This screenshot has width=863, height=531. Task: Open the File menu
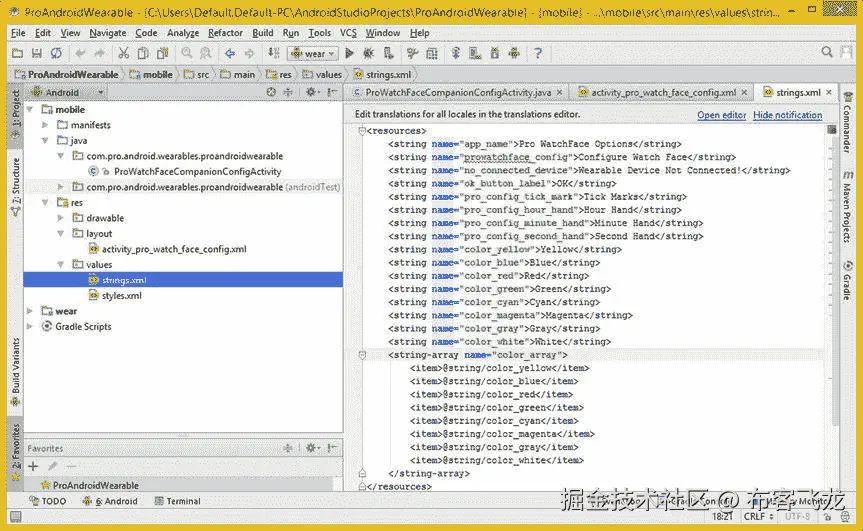(18, 33)
